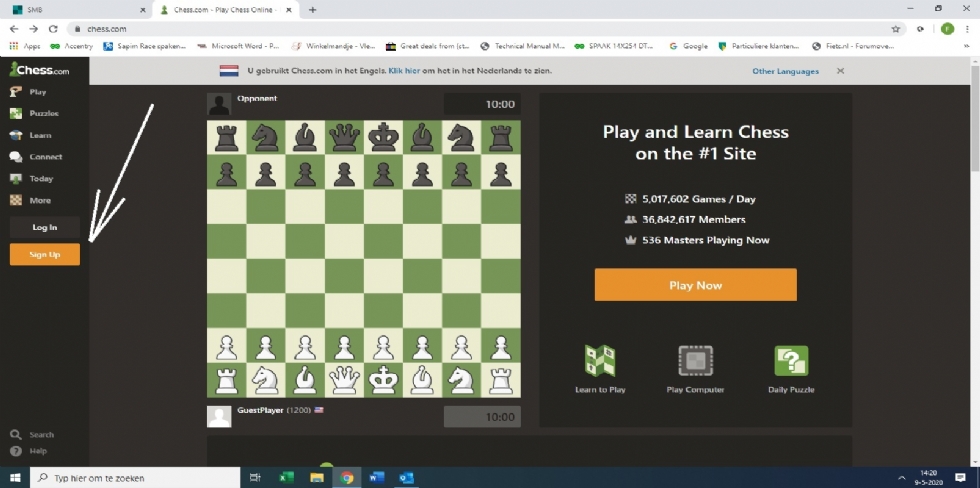Viewport: 980px width, 488px height.
Task: Open Help from the sidebar
Action: [29, 451]
